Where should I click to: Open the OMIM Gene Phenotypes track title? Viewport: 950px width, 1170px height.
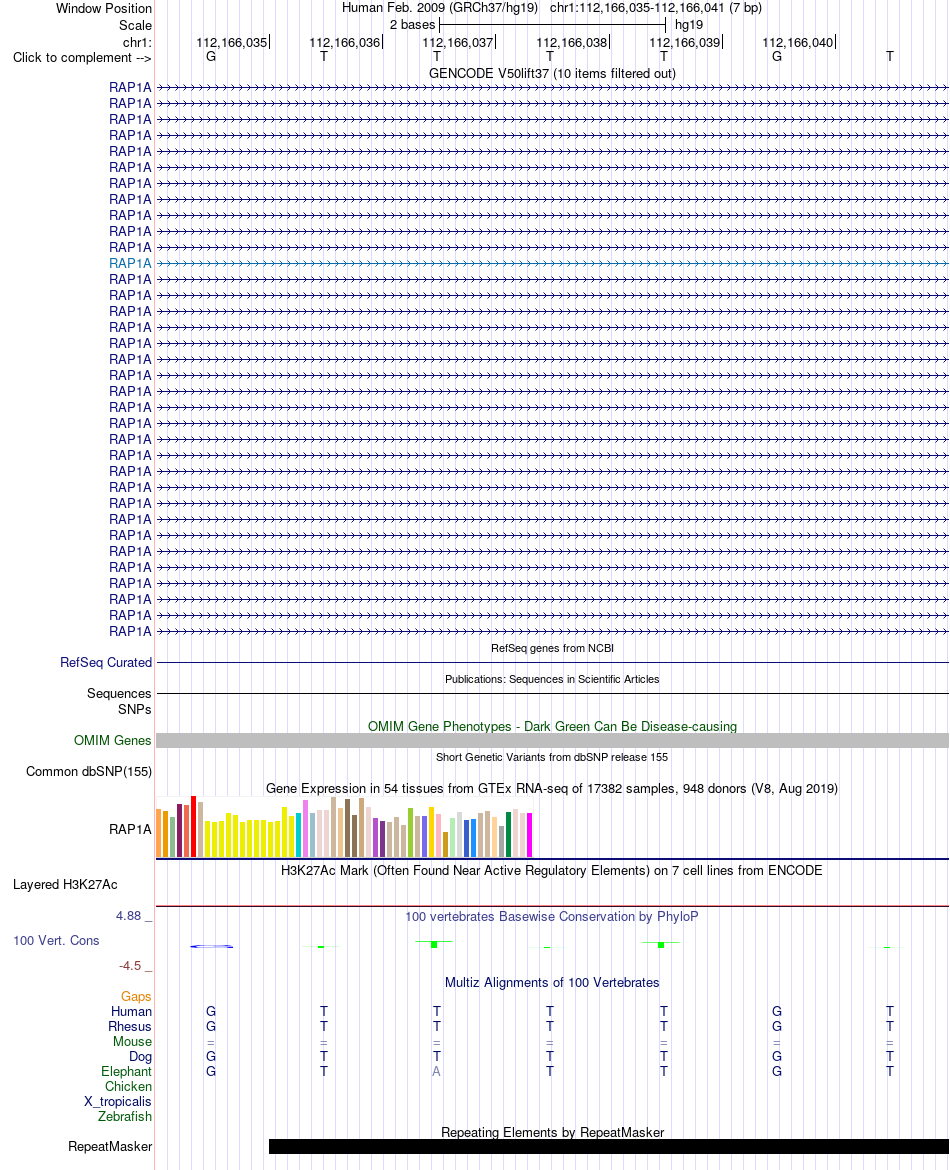(x=552, y=726)
